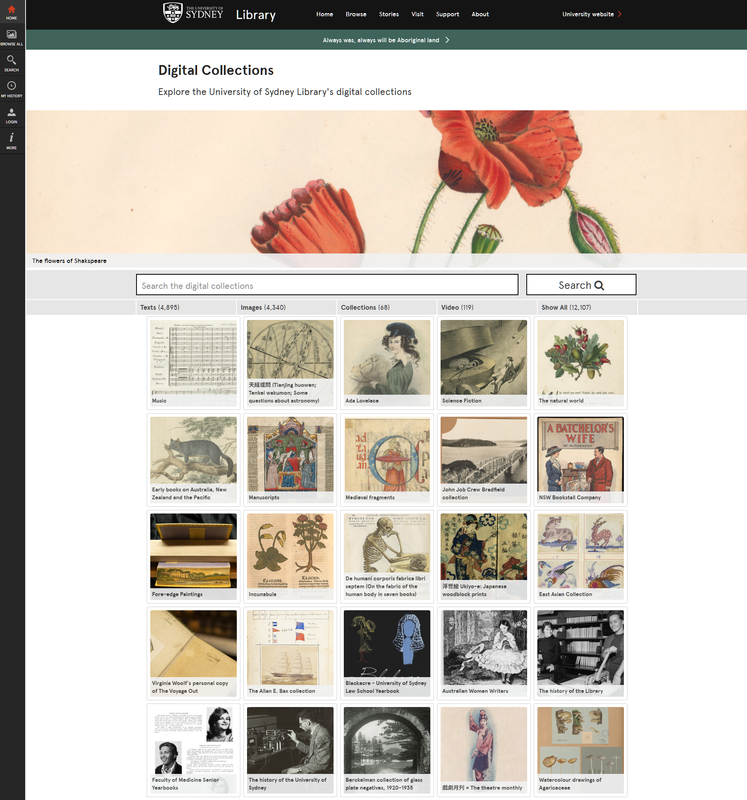Click the Search button
Viewport: 747px width, 800px height.
581,285
